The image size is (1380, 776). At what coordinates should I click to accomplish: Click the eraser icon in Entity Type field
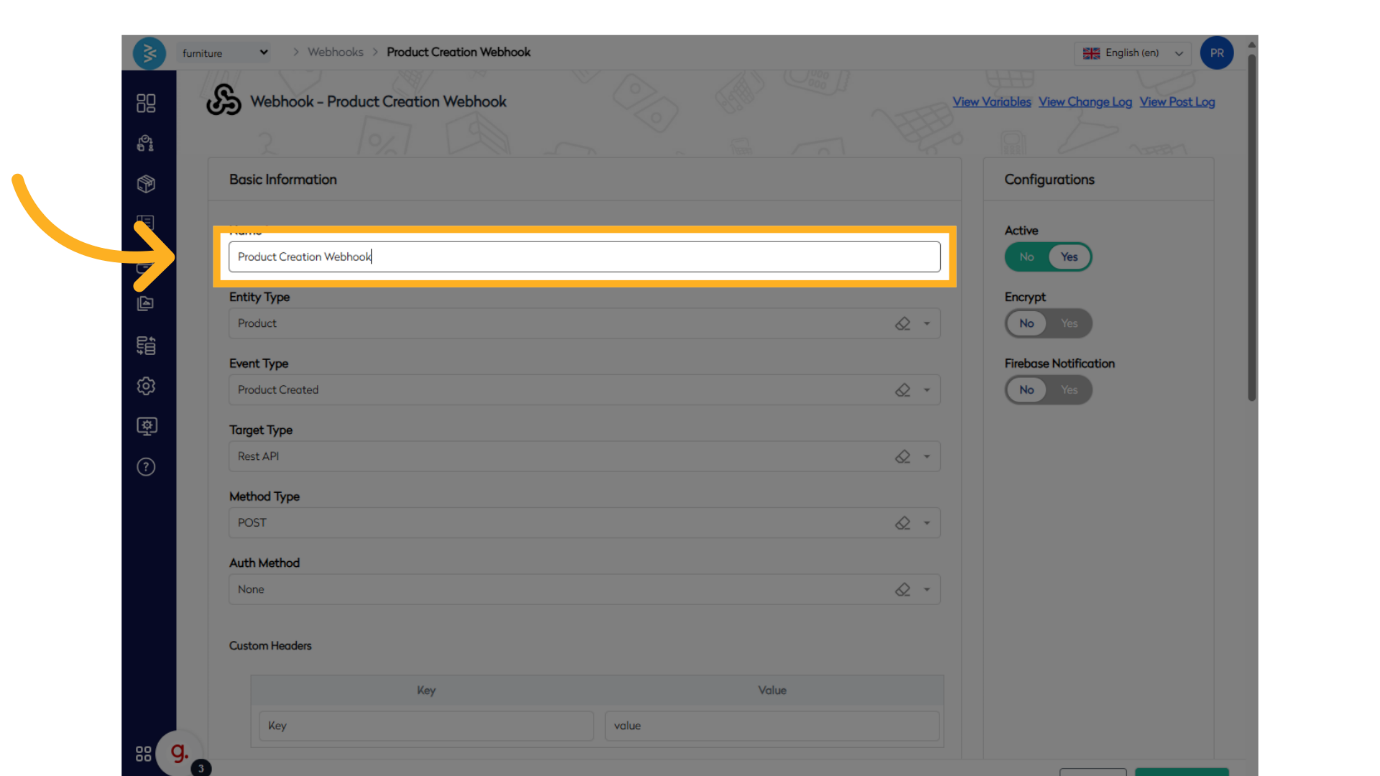point(902,324)
